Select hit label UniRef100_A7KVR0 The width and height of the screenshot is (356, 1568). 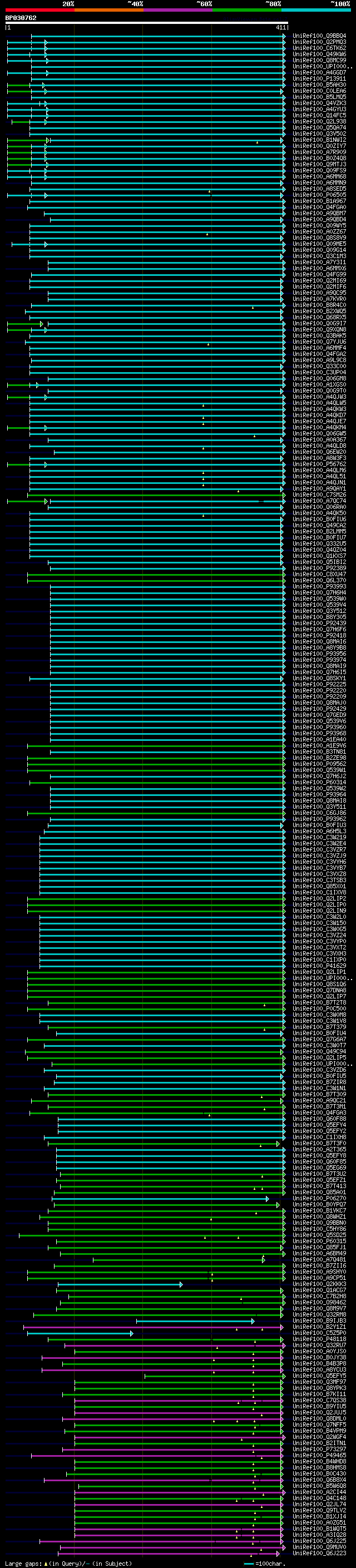319,299
